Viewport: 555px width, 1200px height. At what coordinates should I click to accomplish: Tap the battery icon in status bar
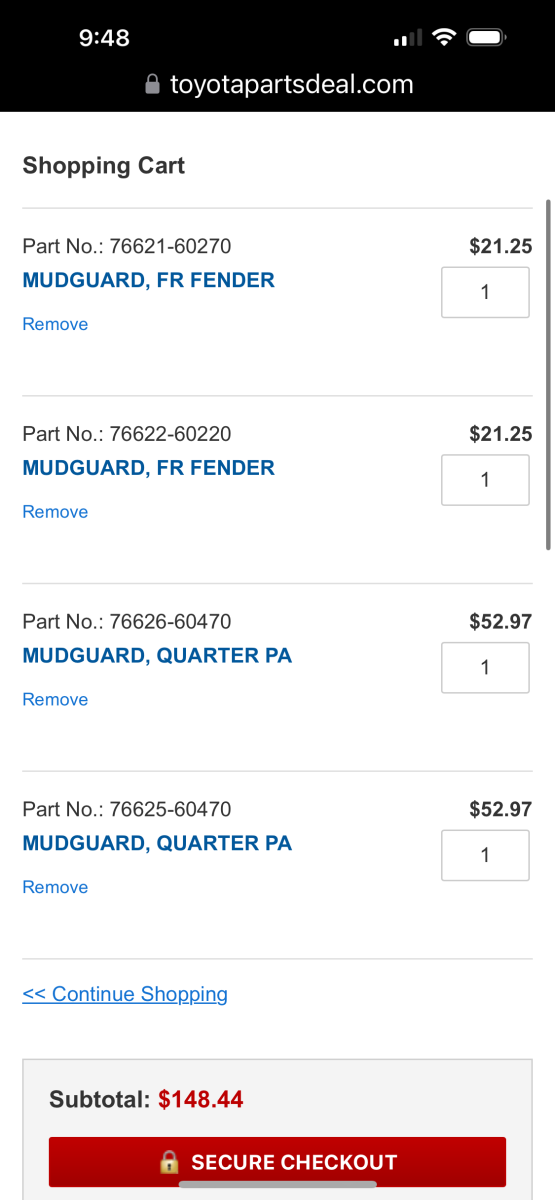click(489, 38)
